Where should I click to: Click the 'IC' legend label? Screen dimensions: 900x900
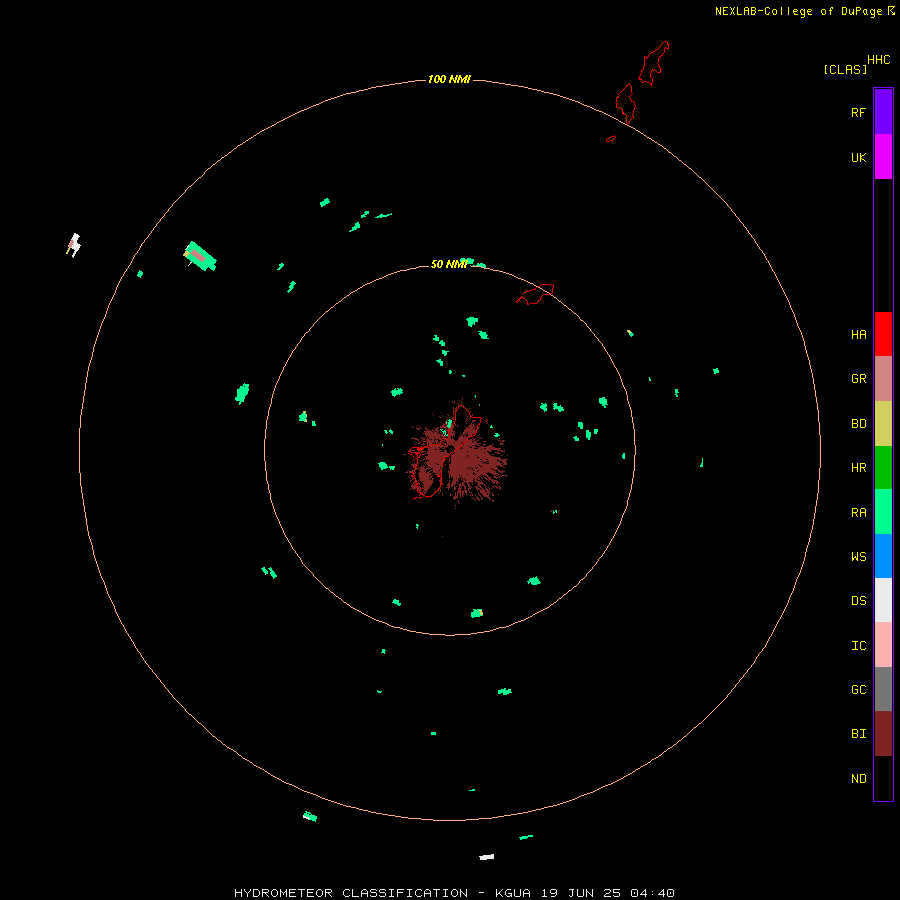pos(858,646)
